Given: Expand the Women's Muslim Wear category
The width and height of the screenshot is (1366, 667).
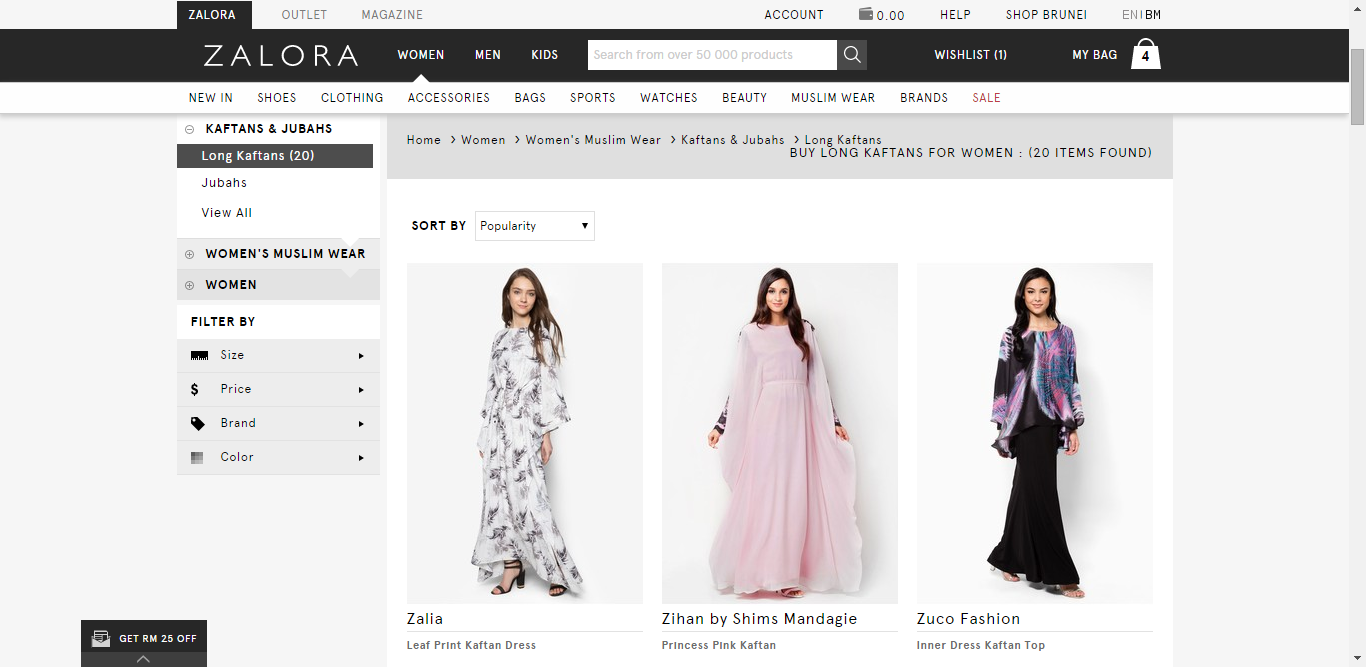Looking at the screenshot, I should click(190, 254).
